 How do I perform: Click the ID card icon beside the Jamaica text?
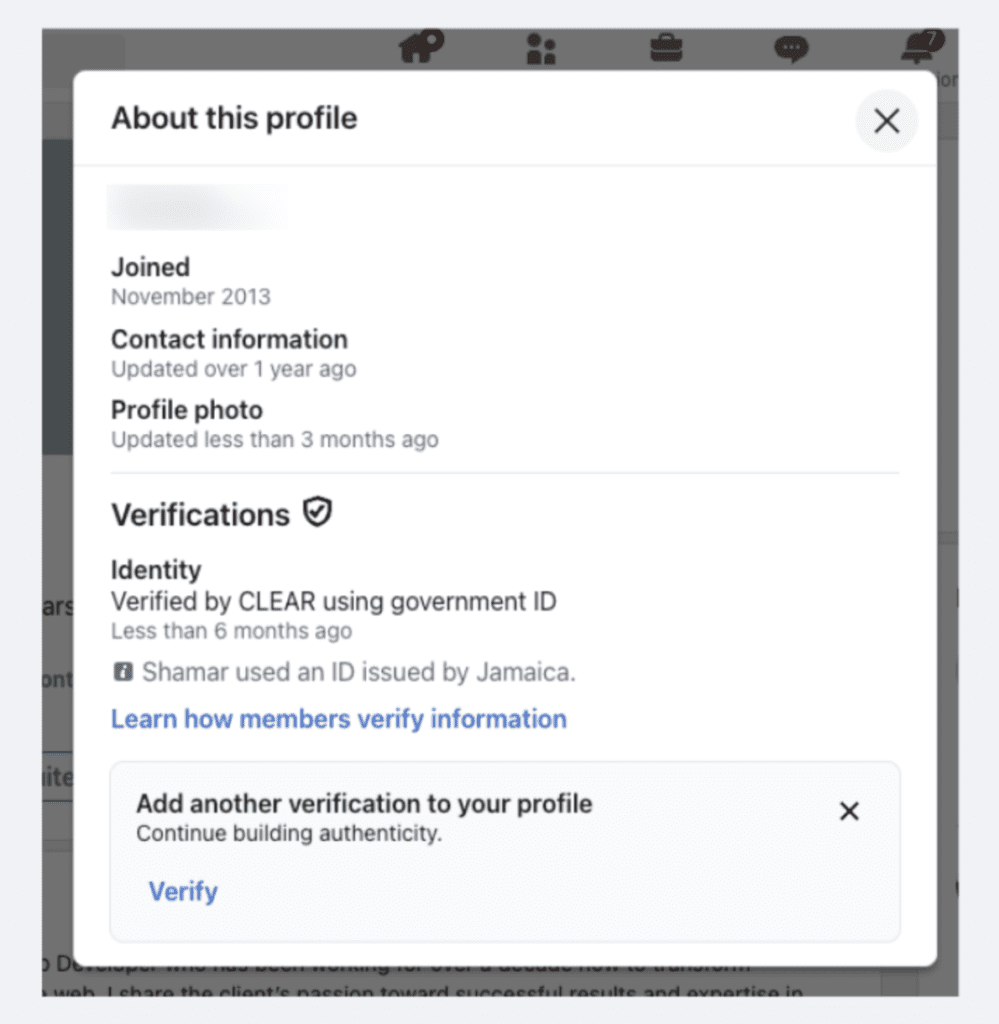tap(123, 672)
